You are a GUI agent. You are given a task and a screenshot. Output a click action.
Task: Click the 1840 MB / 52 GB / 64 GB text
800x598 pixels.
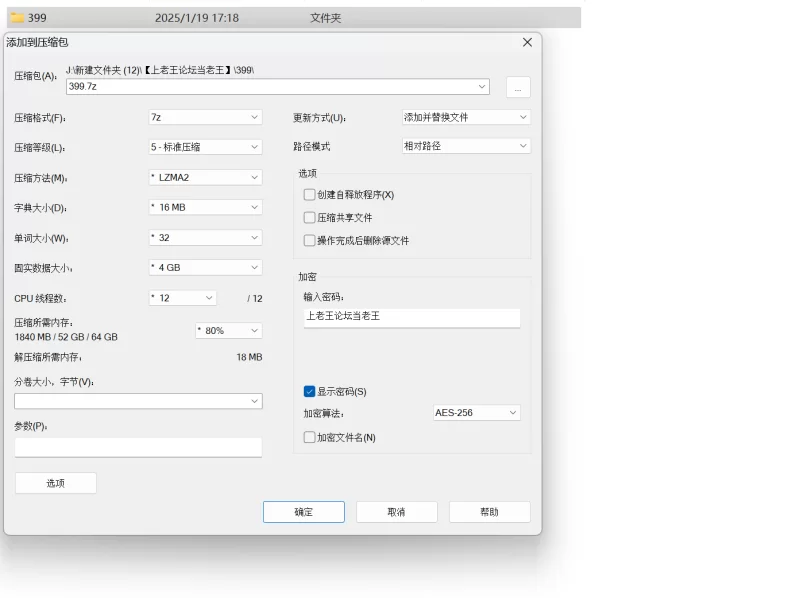[x=66, y=337]
